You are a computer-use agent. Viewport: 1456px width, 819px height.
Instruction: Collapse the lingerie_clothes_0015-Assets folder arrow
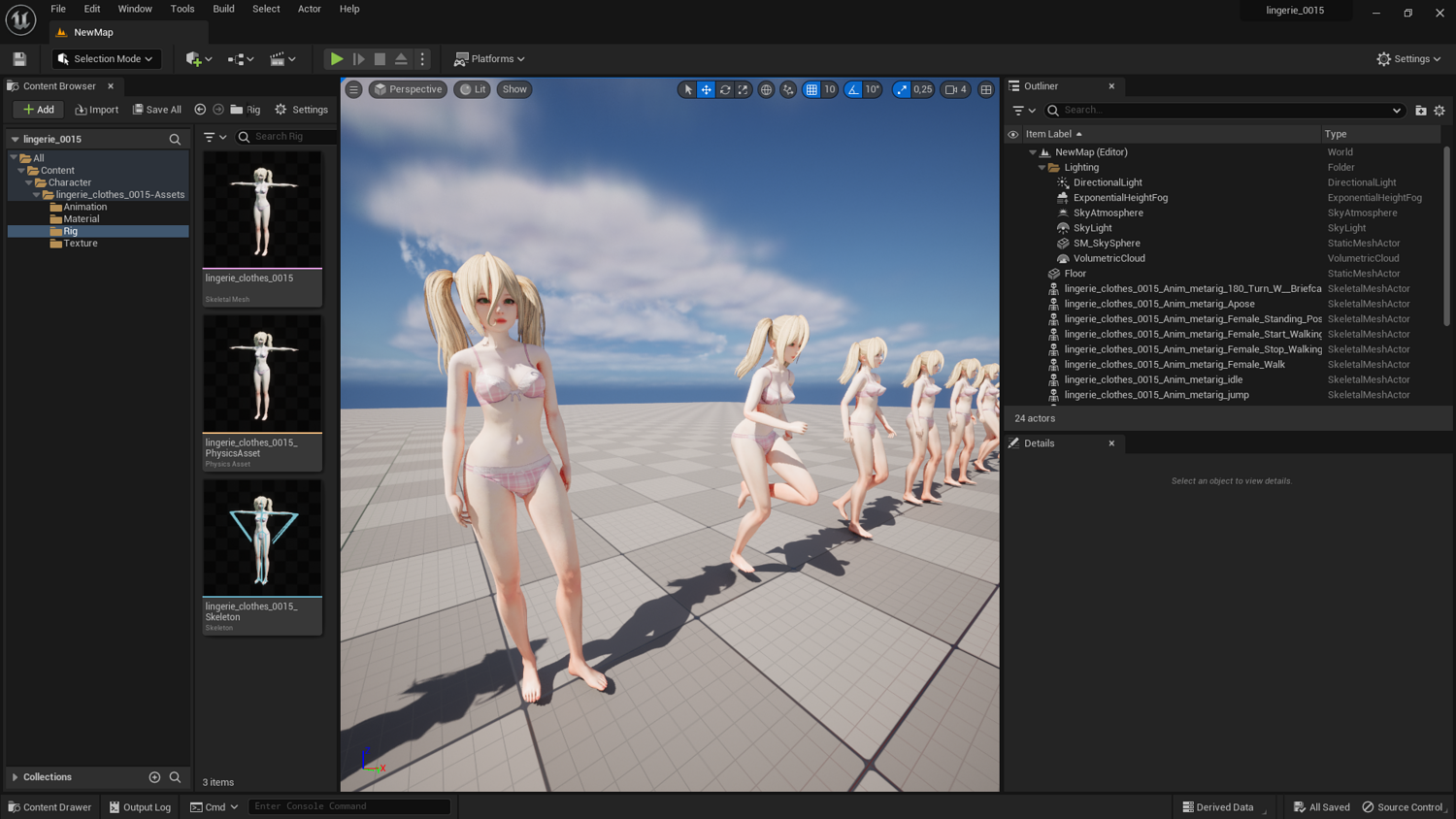point(37,195)
